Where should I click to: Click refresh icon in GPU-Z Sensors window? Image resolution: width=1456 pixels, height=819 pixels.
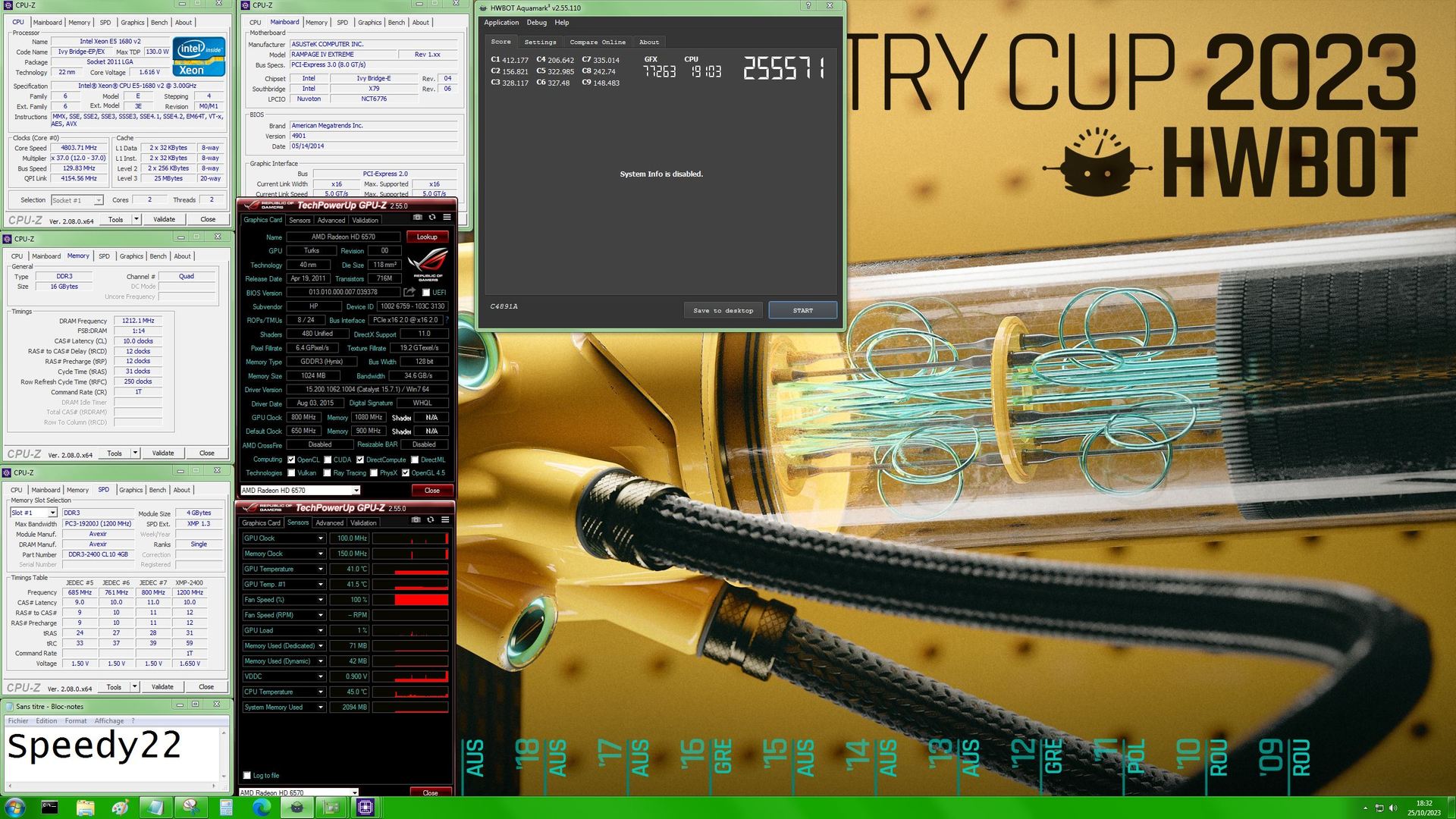431,520
